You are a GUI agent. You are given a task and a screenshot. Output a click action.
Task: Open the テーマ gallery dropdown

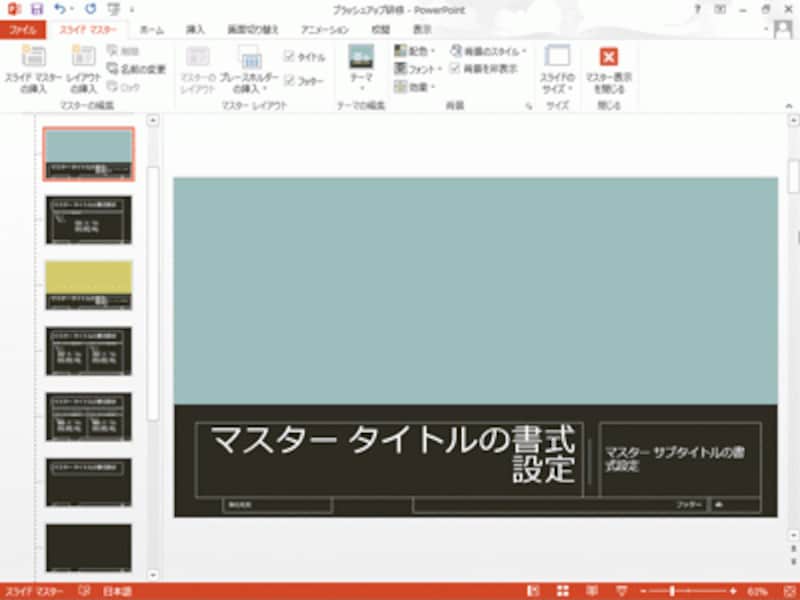coord(361,69)
